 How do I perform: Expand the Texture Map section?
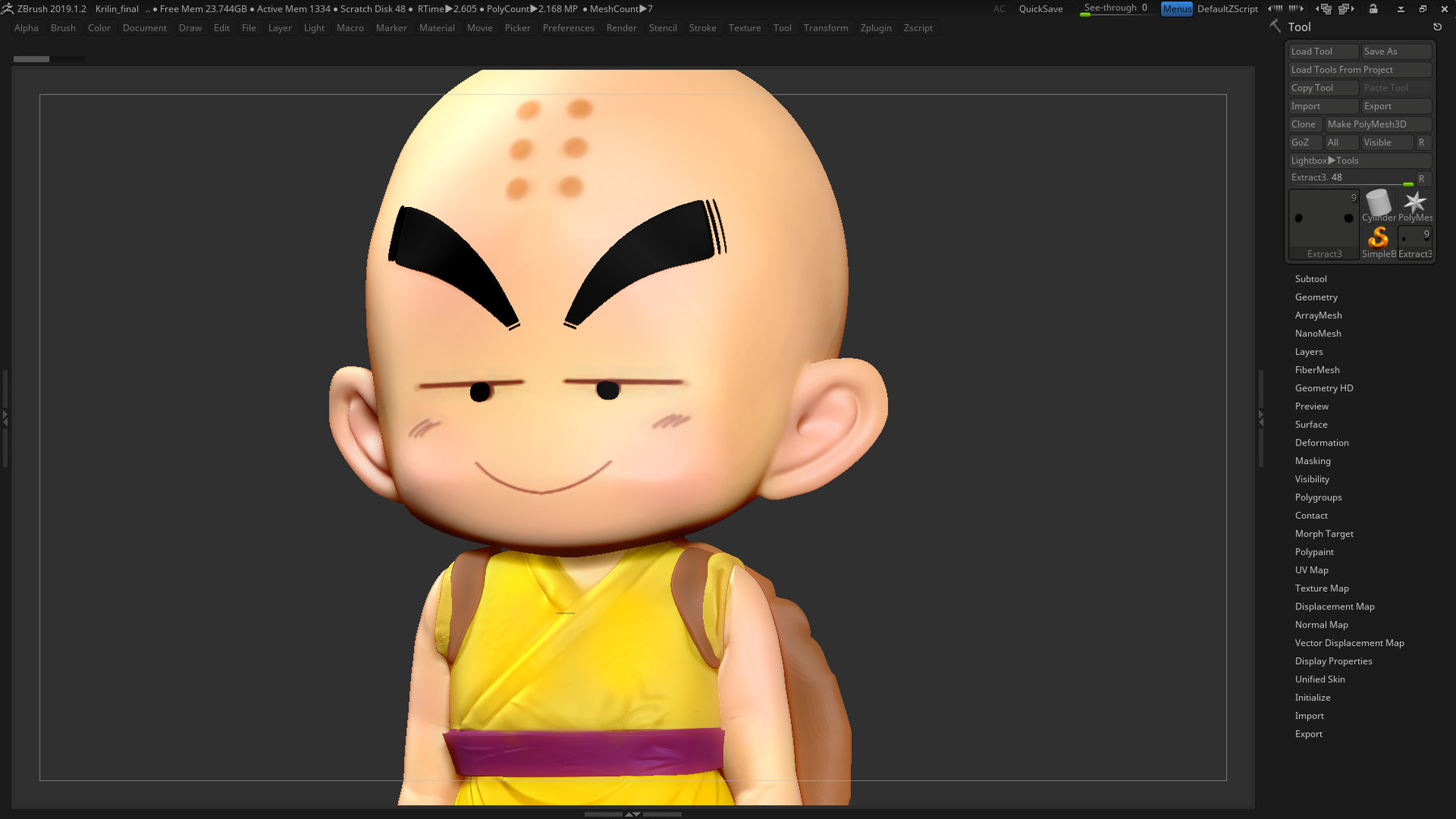coord(1322,589)
